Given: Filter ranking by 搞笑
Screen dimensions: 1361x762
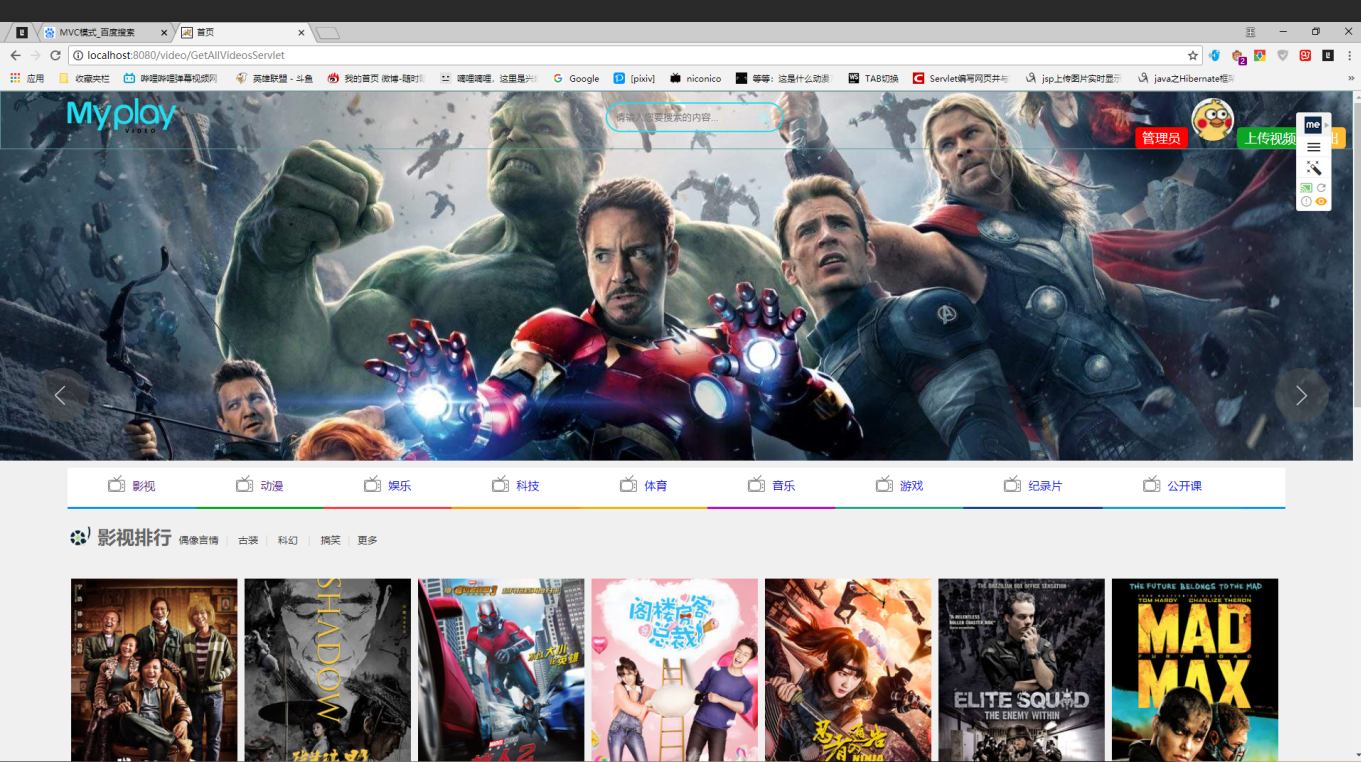Looking at the screenshot, I should click(x=330, y=540).
